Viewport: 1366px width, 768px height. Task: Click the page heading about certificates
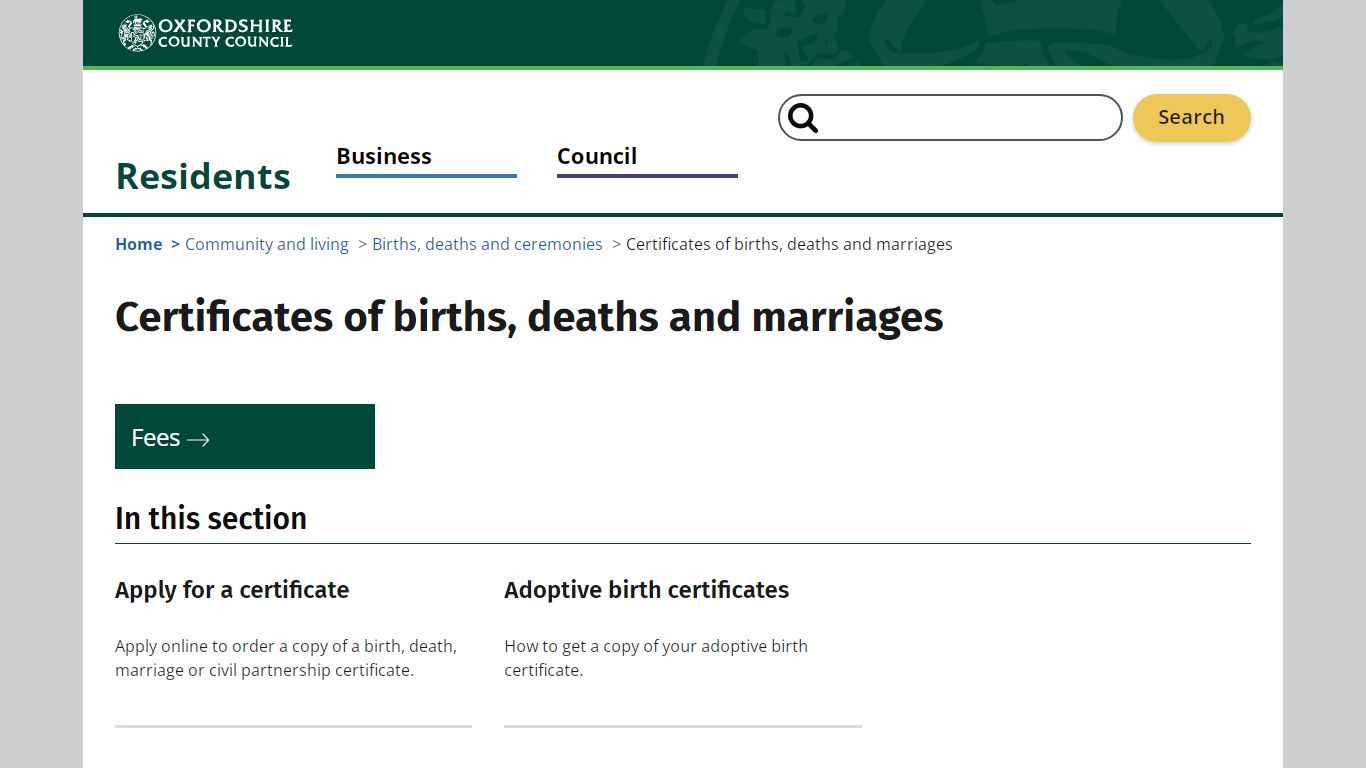(x=529, y=317)
